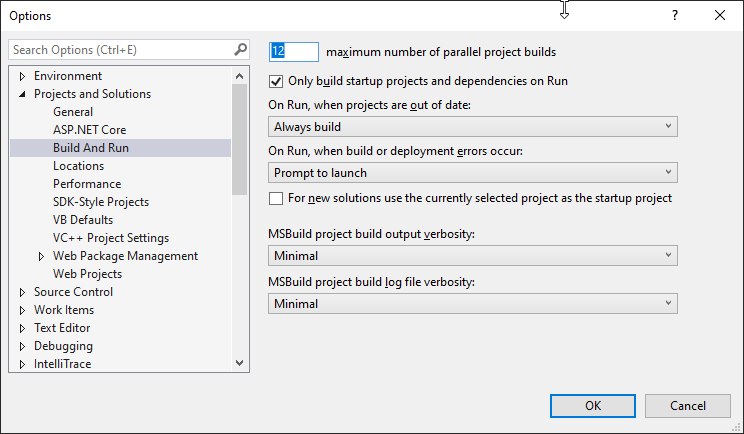Click the Cancel button

click(x=688, y=406)
